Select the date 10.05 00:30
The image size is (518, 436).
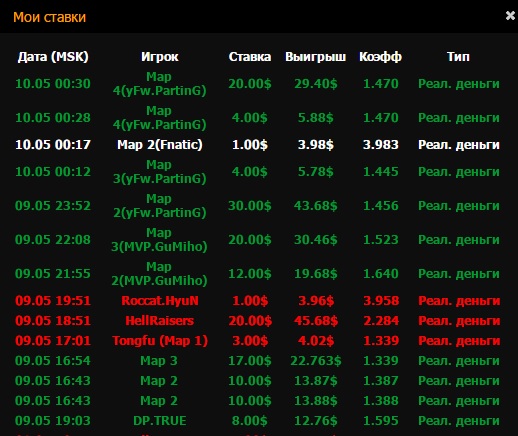tap(53, 84)
